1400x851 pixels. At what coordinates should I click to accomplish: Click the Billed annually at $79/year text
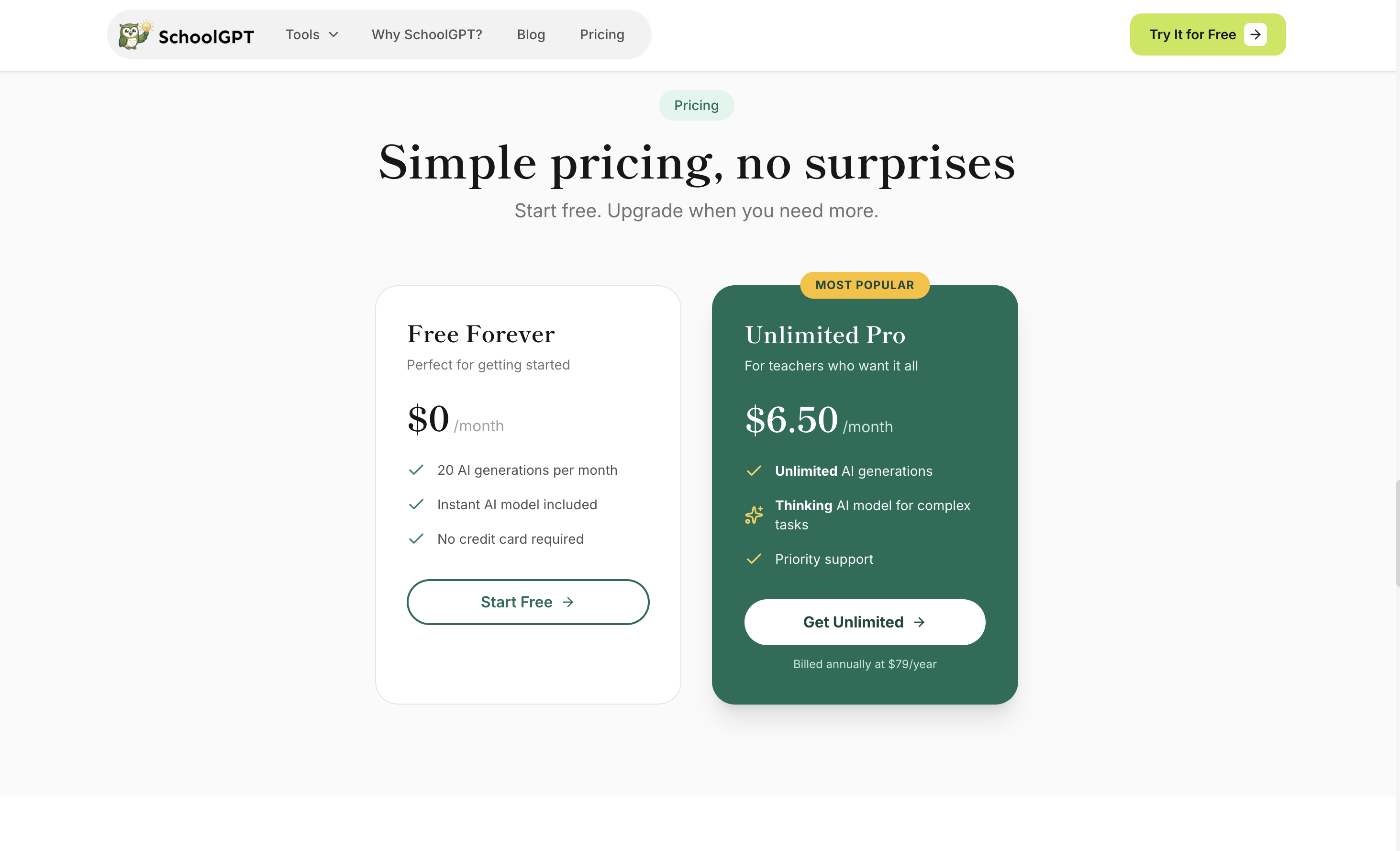pyautogui.click(x=864, y=663)
